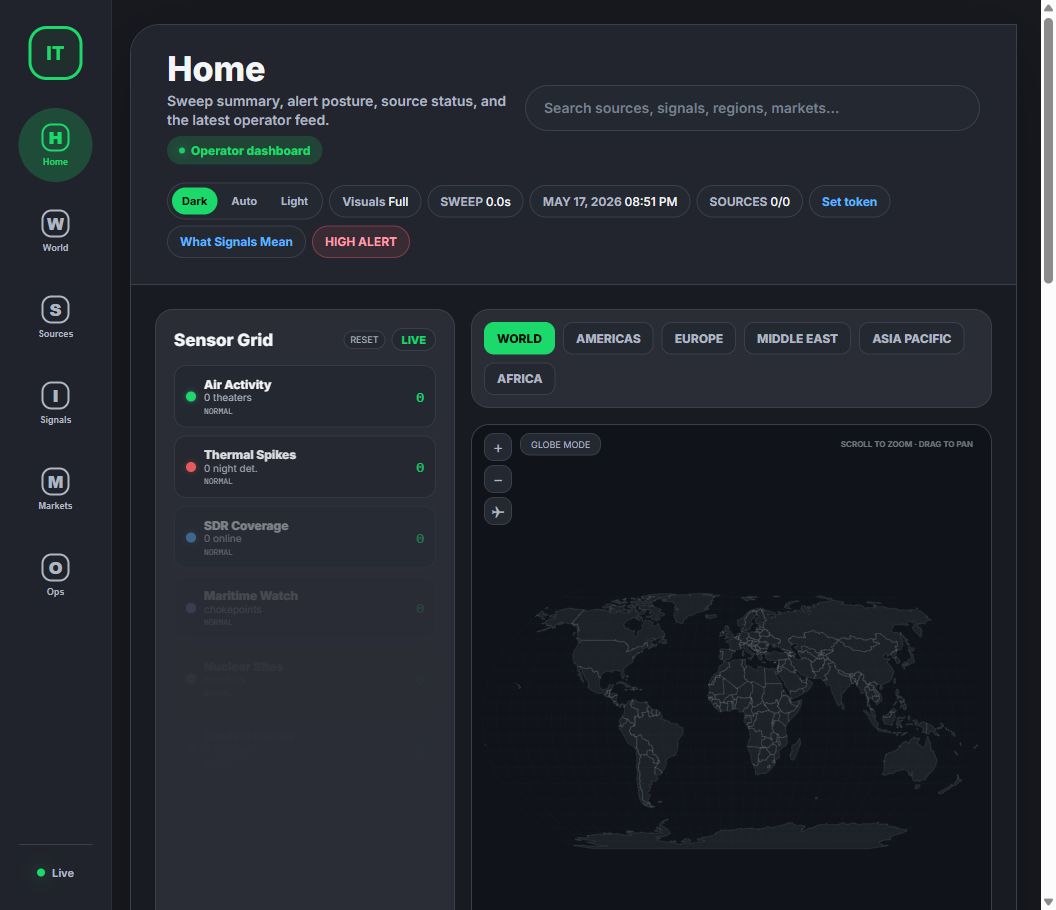Switch map to GLOBE MODE
1056x910 pixels.
560,445
